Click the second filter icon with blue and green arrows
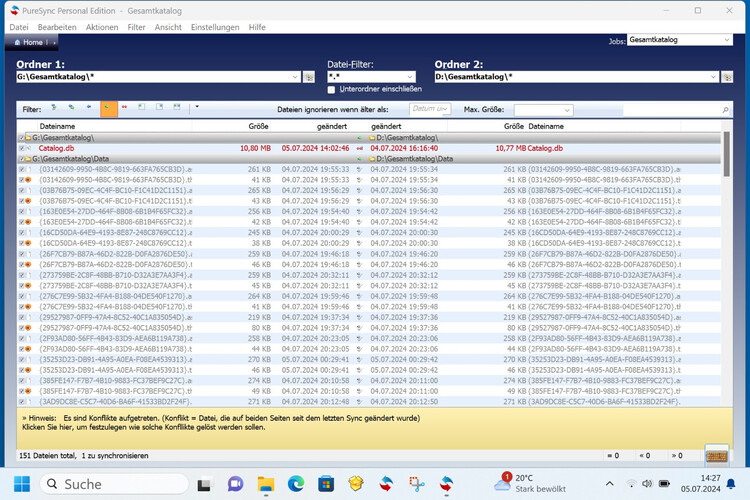Viewport: 750px width, 500px height. pos(71,107)
